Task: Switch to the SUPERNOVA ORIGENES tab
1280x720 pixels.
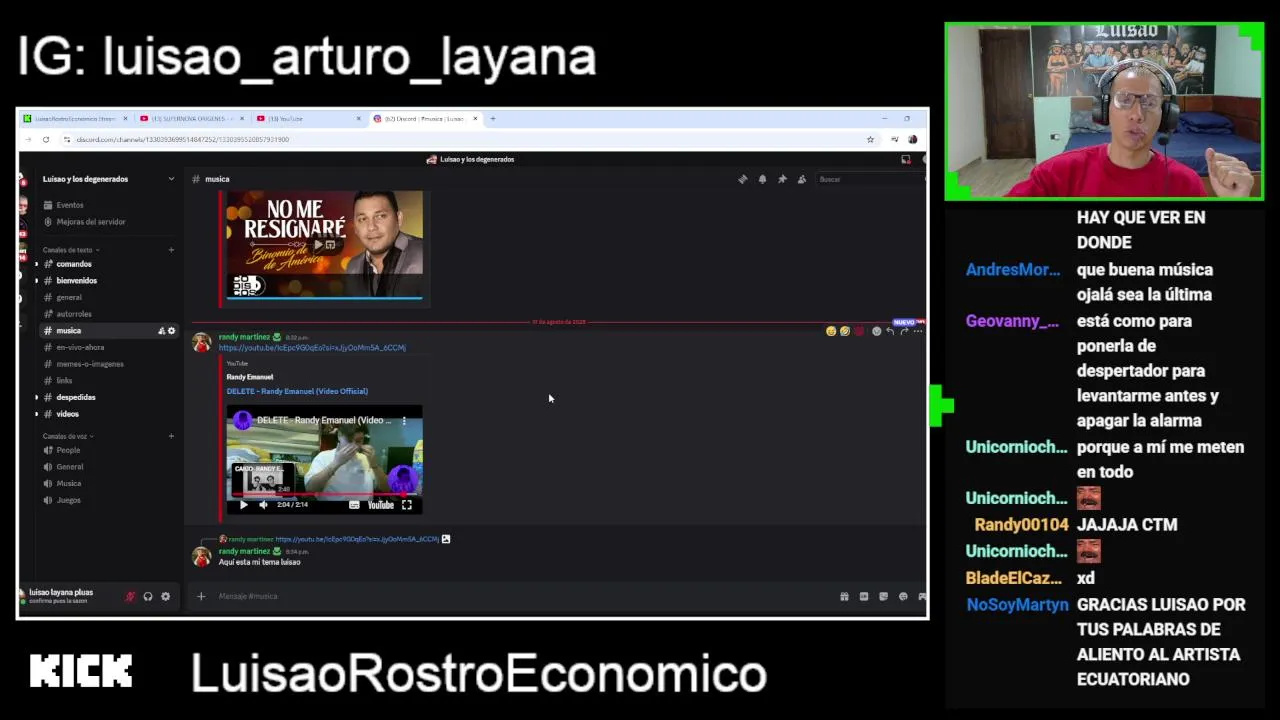Action: click(x=192, y=119)
